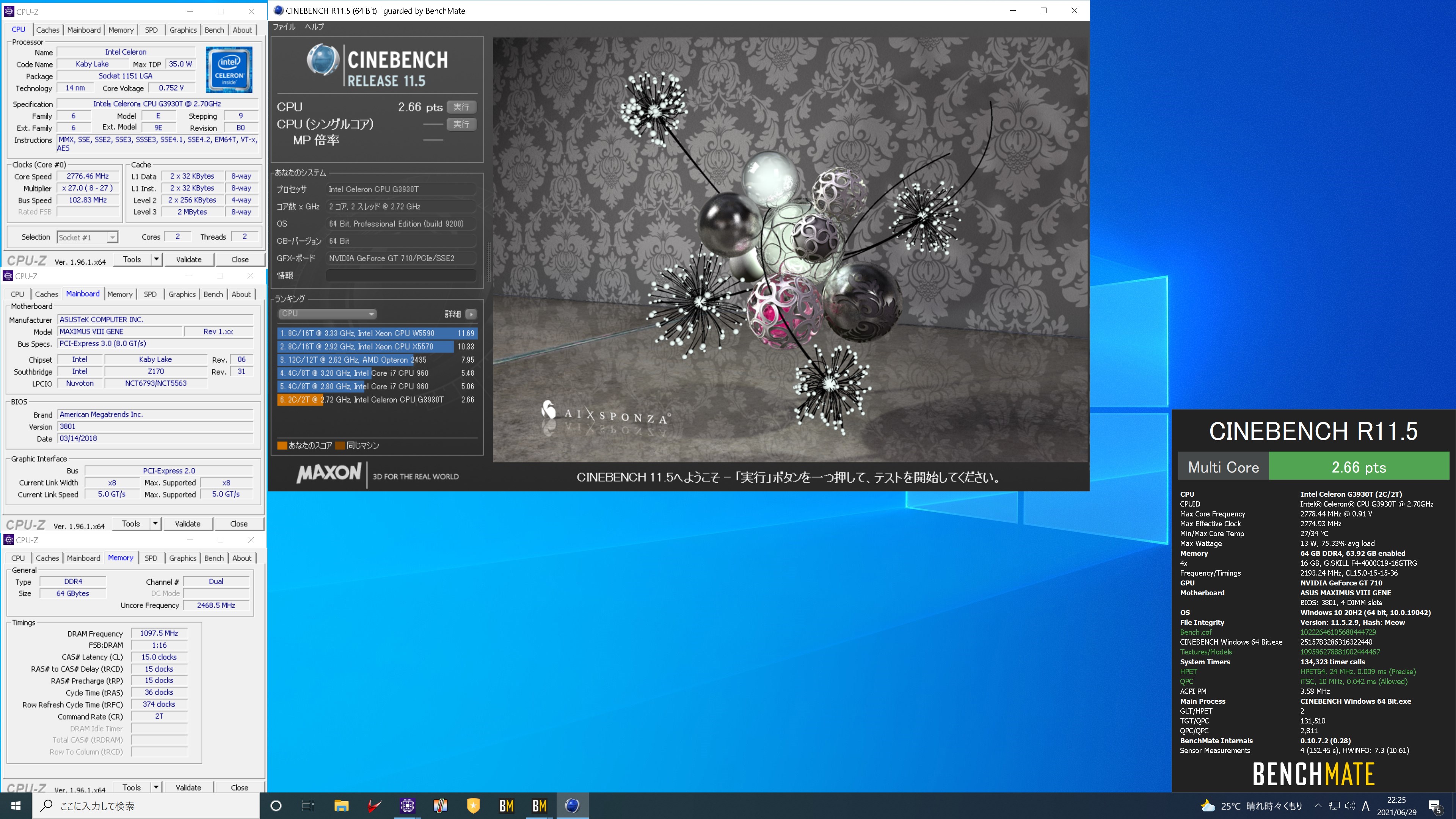Open the Windows Start menu

(16, 805)
